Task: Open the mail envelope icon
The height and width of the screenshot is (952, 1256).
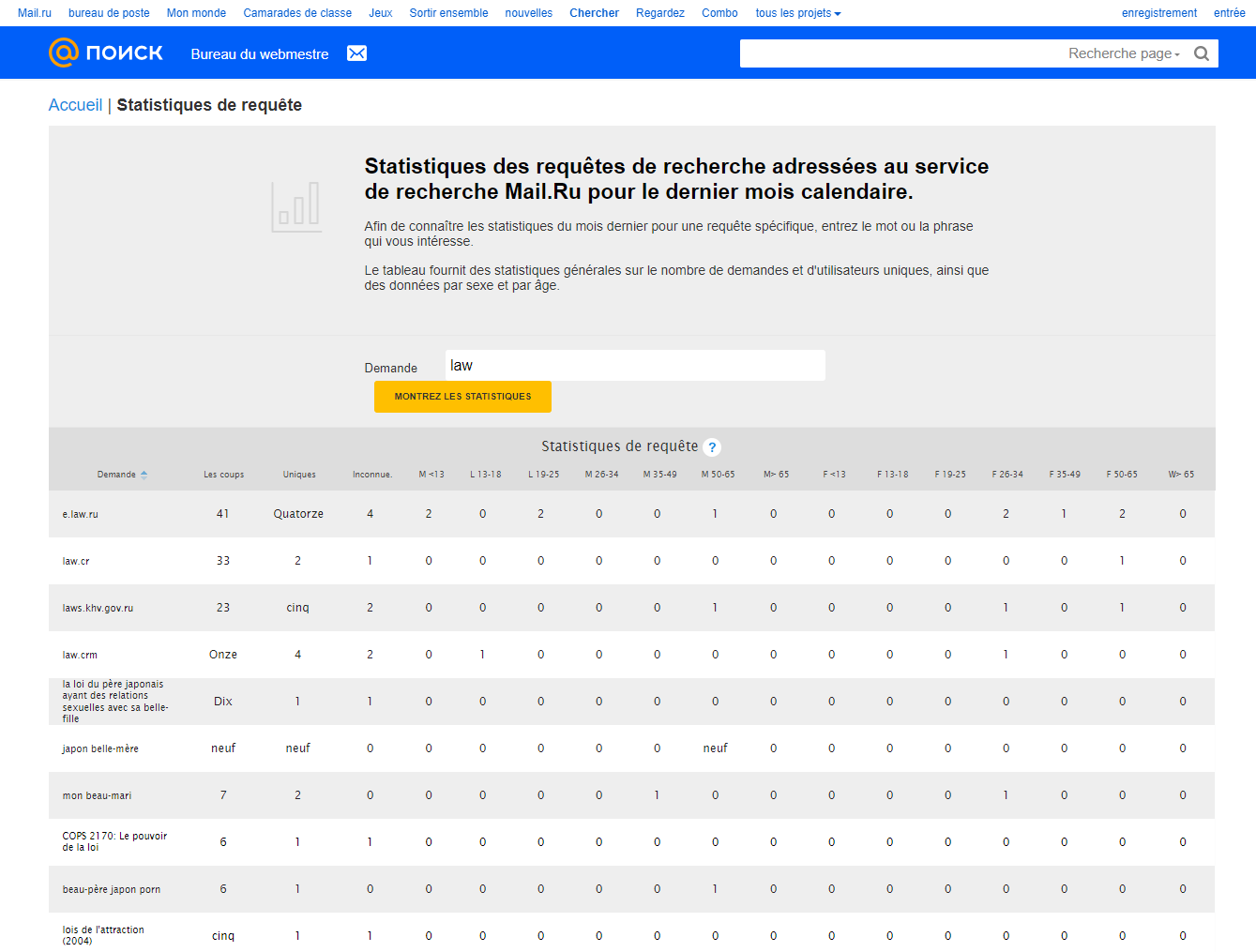Action: click(356, 53)
